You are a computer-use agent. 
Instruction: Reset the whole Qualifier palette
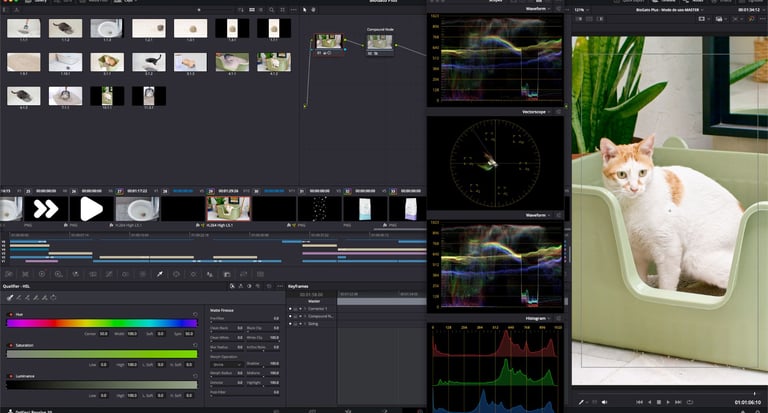click(269, 286)
